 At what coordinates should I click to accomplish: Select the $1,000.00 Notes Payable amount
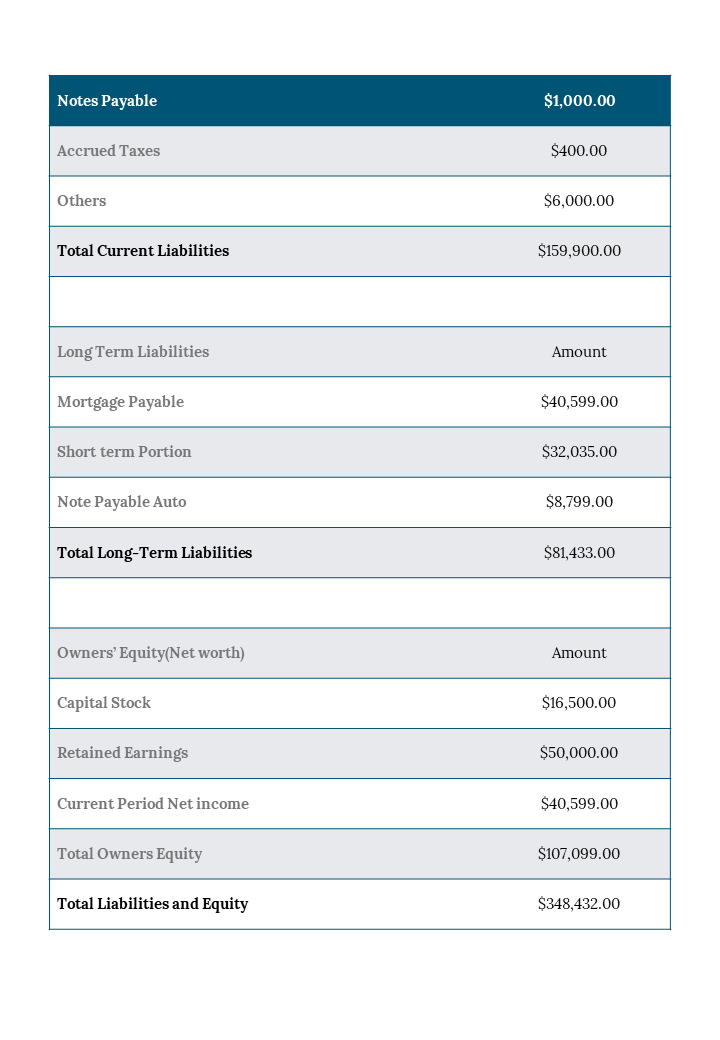tap(579, 101)
